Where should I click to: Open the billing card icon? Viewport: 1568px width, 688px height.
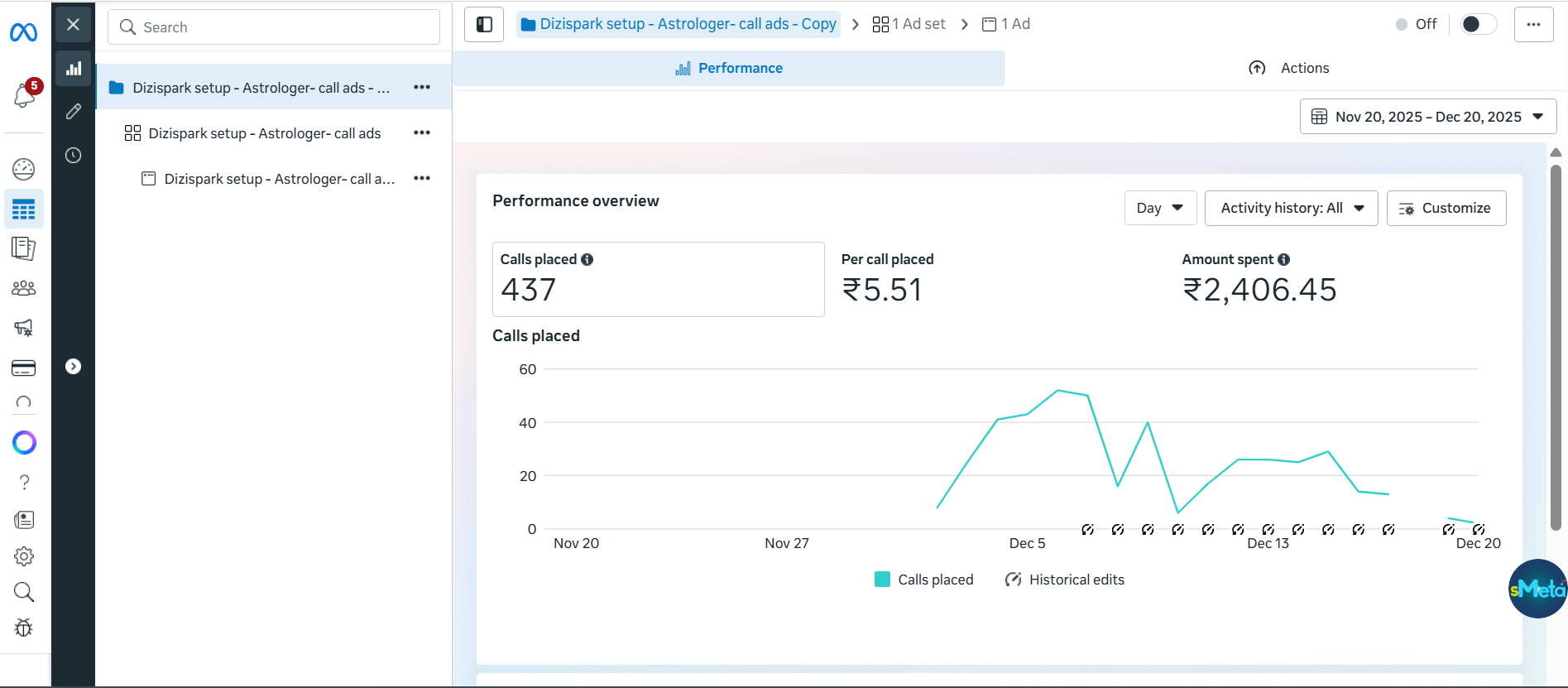pyautogui.click(x=24, y=368)
